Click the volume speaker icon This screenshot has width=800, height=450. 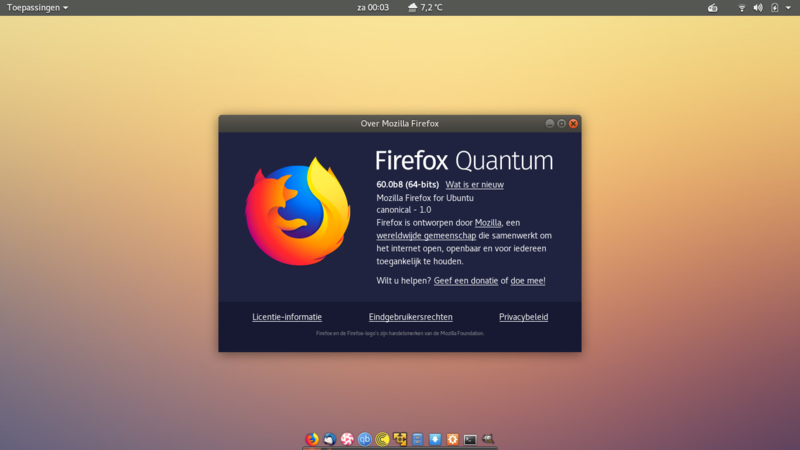[x=757, y=8]
